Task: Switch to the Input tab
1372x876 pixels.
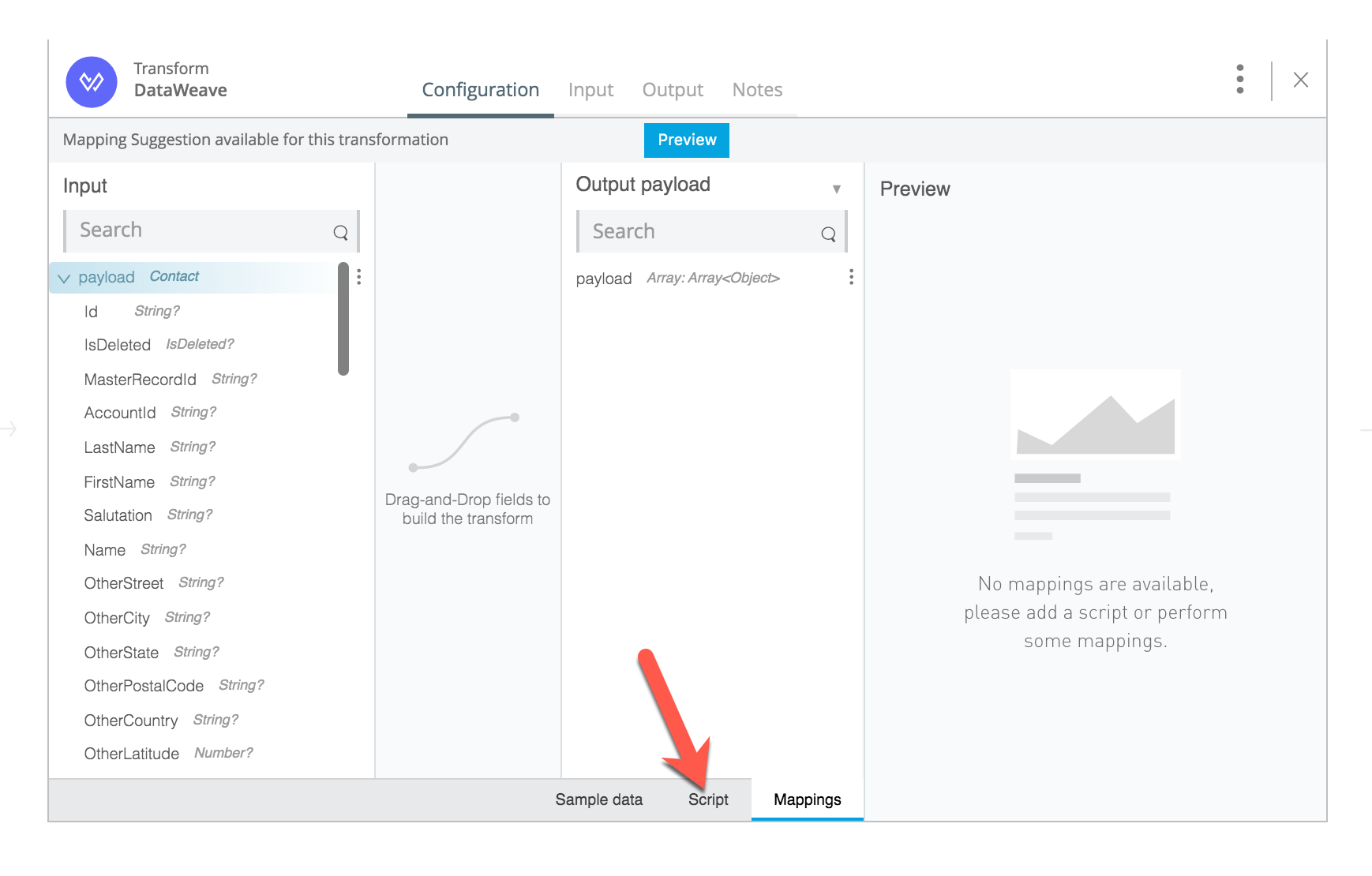Action: pos(590,90)
